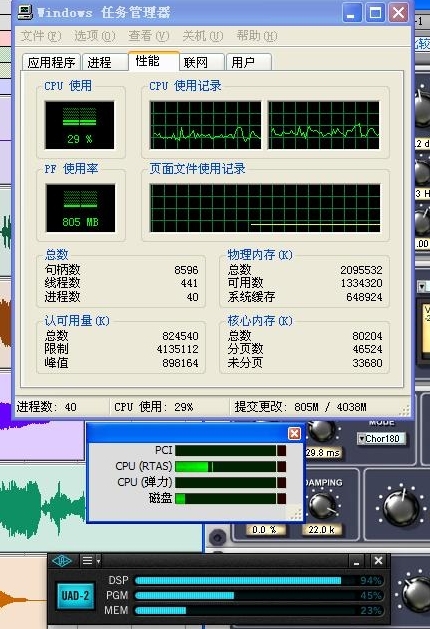
Task: Open the 关机(U) menu
Action: pos(203,36)
